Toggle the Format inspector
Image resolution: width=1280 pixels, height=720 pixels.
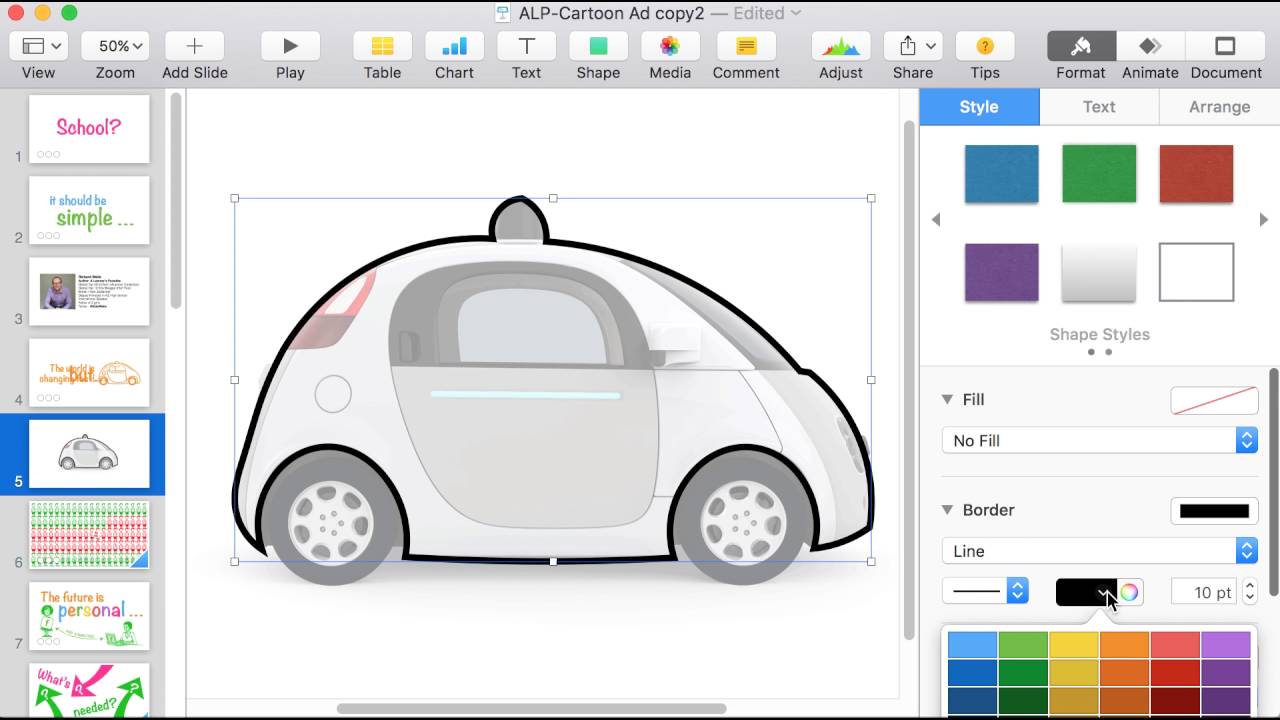point(1081,46)
